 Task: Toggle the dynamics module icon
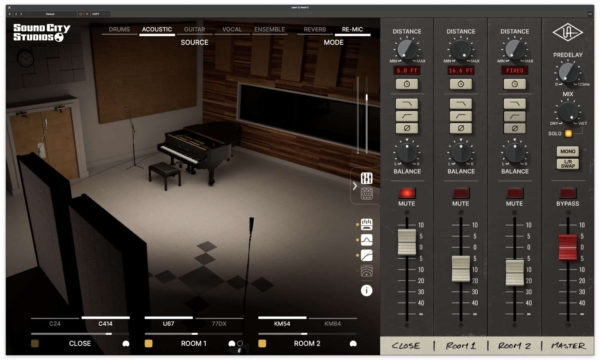pos(367,224)
